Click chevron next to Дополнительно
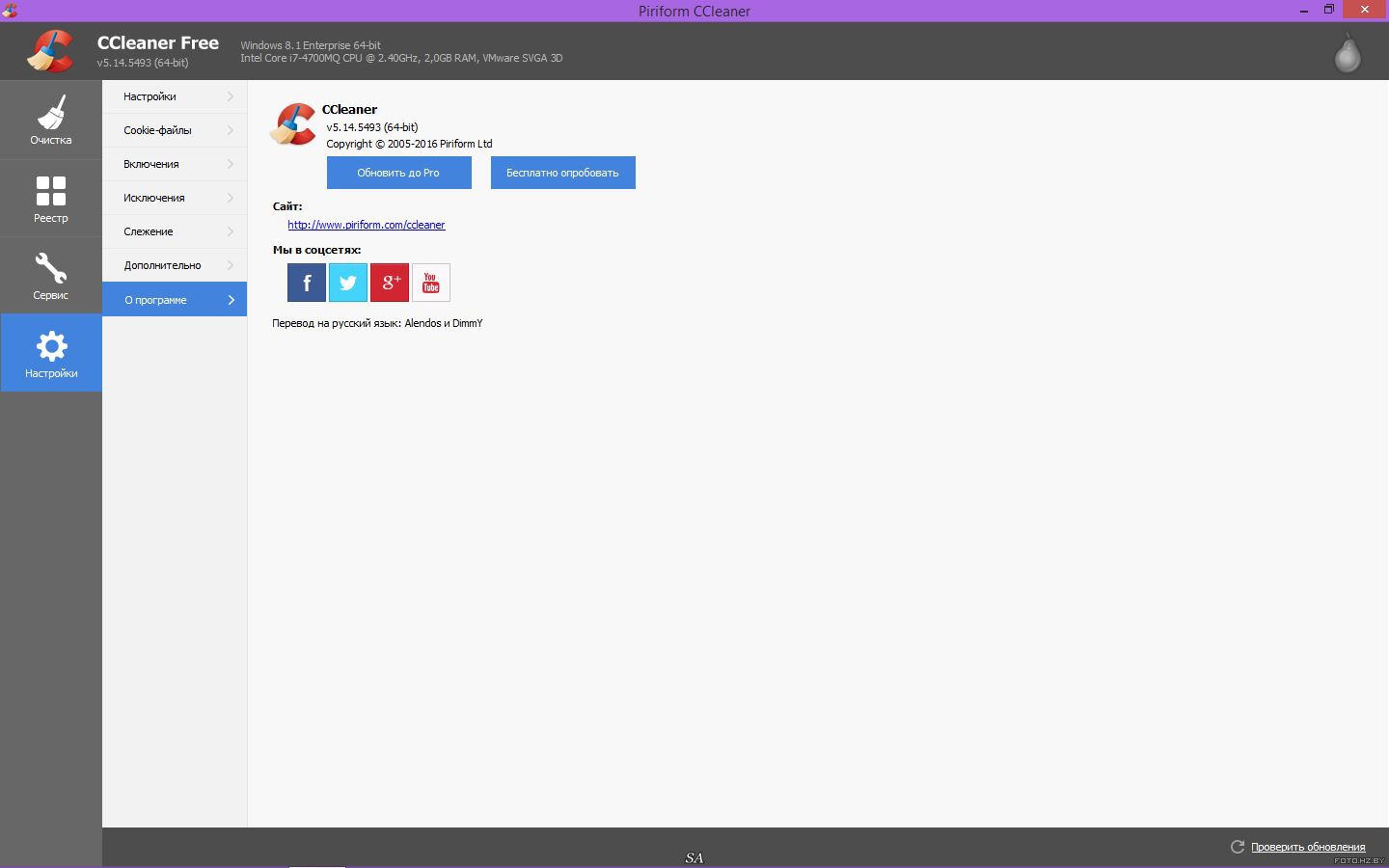The width and height of the screenshot is (1389, 868). [x=231, y=265]
